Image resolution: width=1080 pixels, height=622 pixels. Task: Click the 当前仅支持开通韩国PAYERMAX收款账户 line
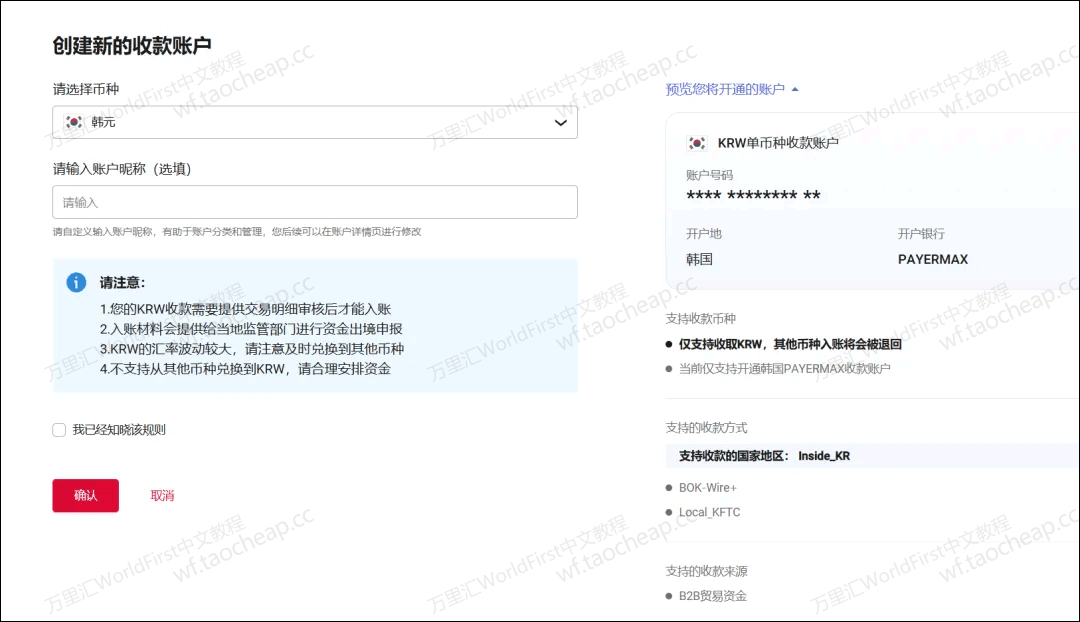click(785, 369)
